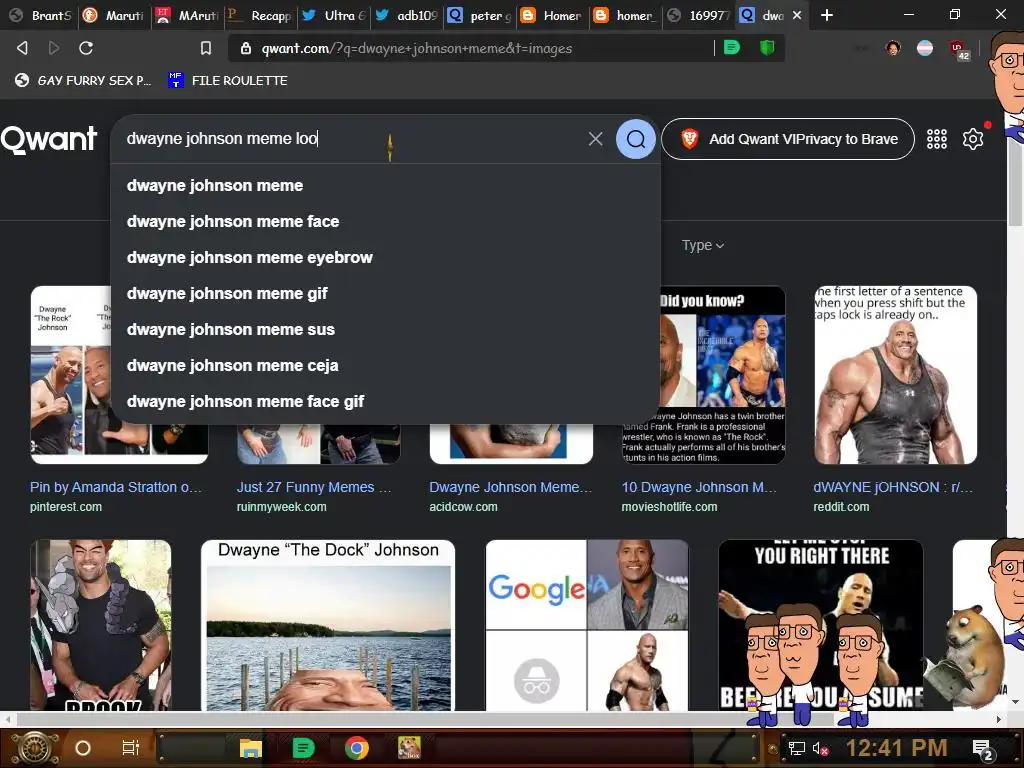Click the network tray icon

[797, 748]
